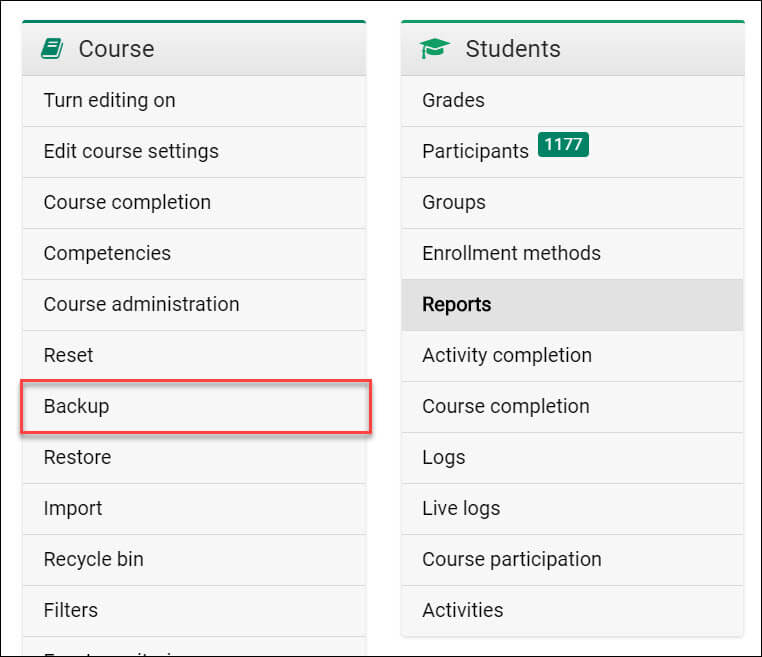Viewport: 762px width, 657px height.
Task: Click the green book Course icon
Action: point(52,49)
